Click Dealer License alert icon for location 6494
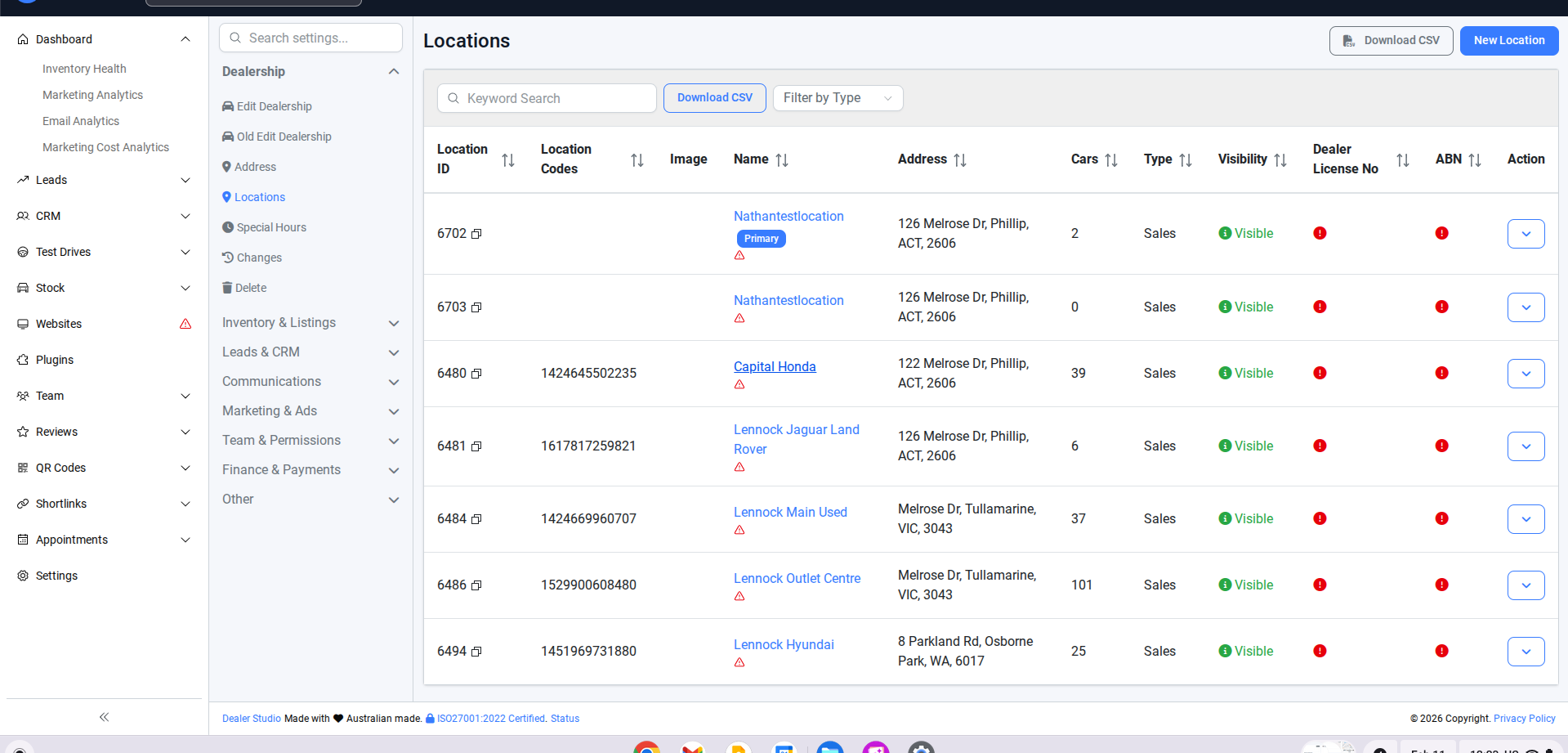Image resolution: width=1568 pixels, height=753 pixels. pyautogui.click(x=1320, y=651)
